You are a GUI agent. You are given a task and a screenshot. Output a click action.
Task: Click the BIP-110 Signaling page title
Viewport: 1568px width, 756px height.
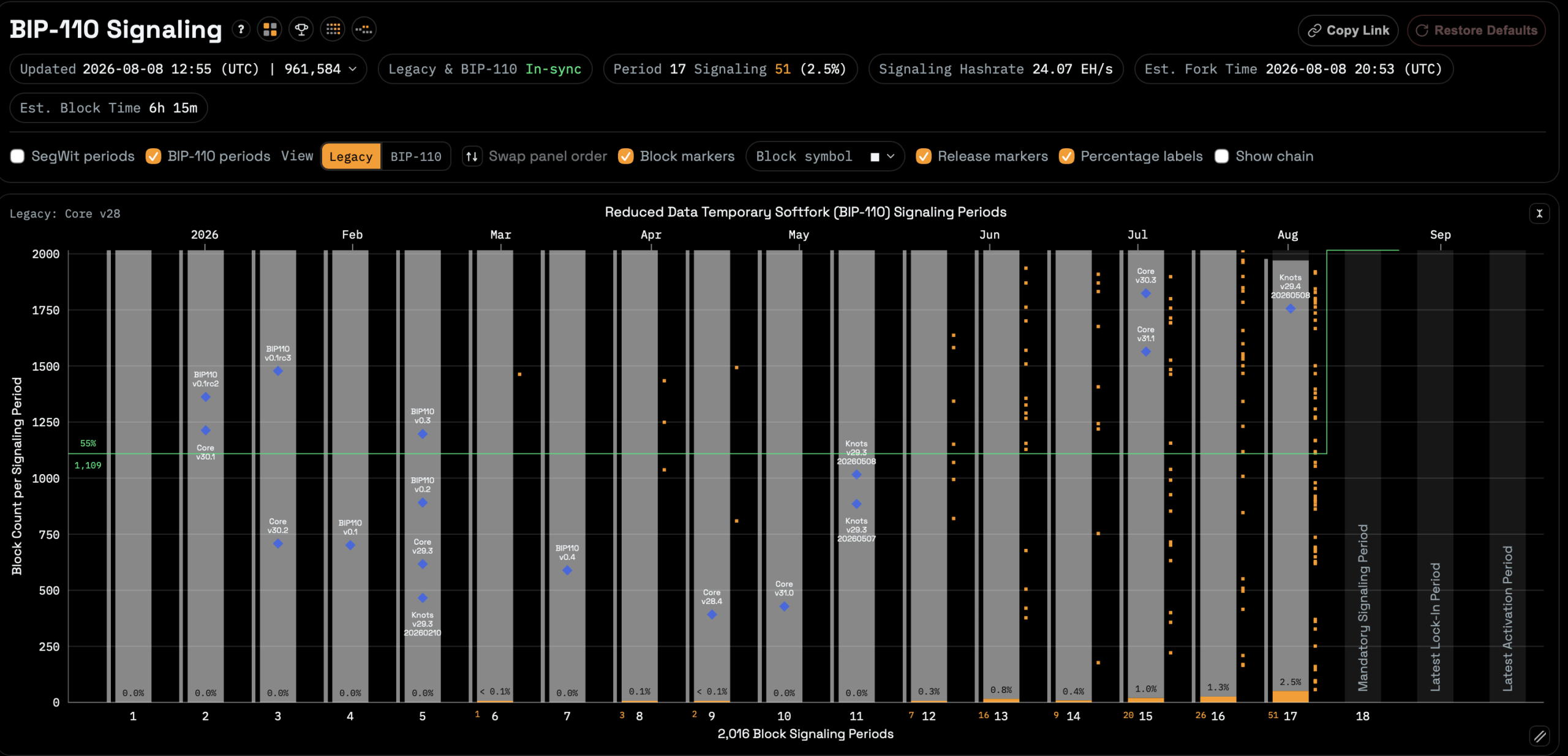point(116,29)
